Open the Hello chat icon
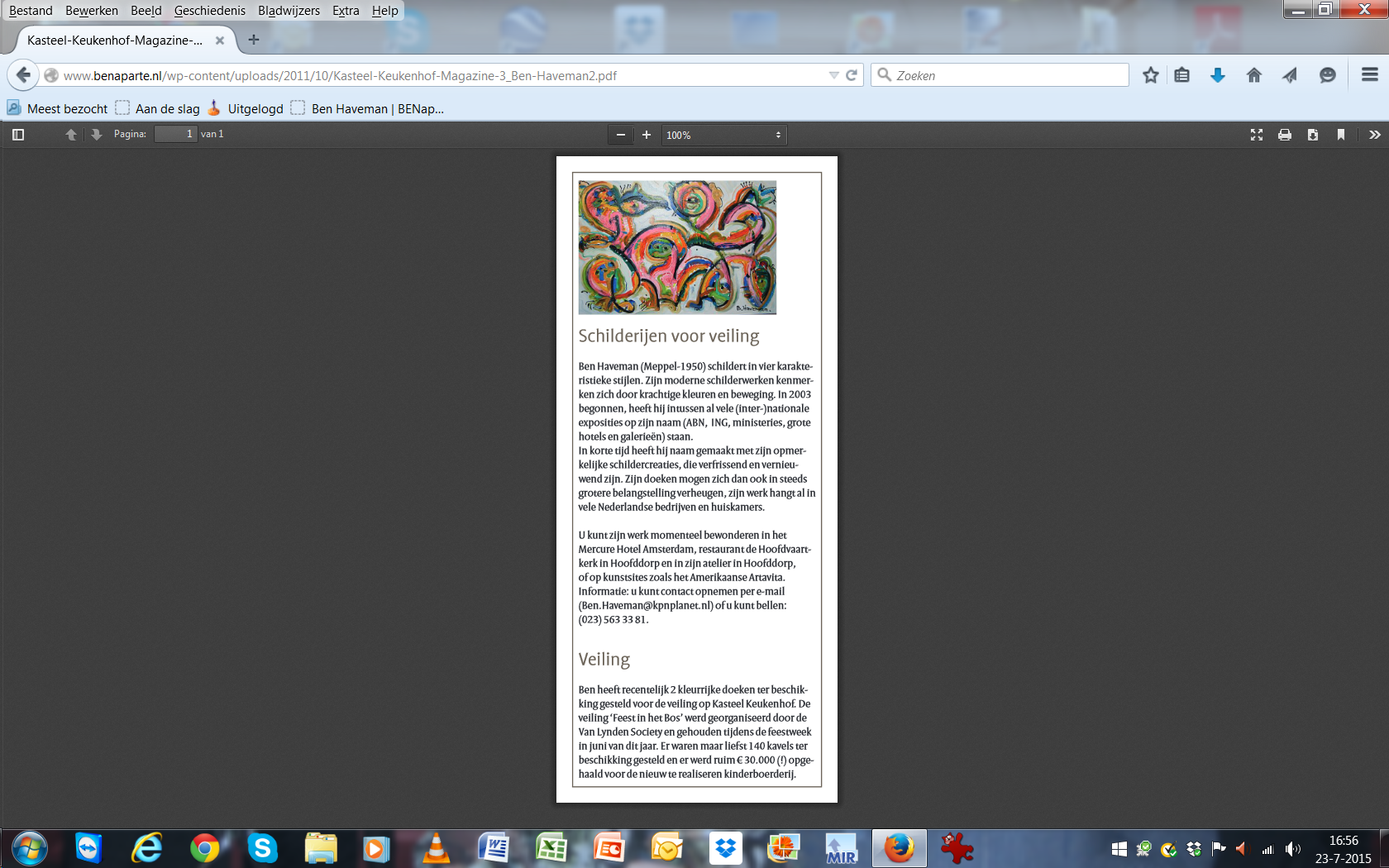This screenshot has width=1389, height=868. click(x=1327, y=75)
